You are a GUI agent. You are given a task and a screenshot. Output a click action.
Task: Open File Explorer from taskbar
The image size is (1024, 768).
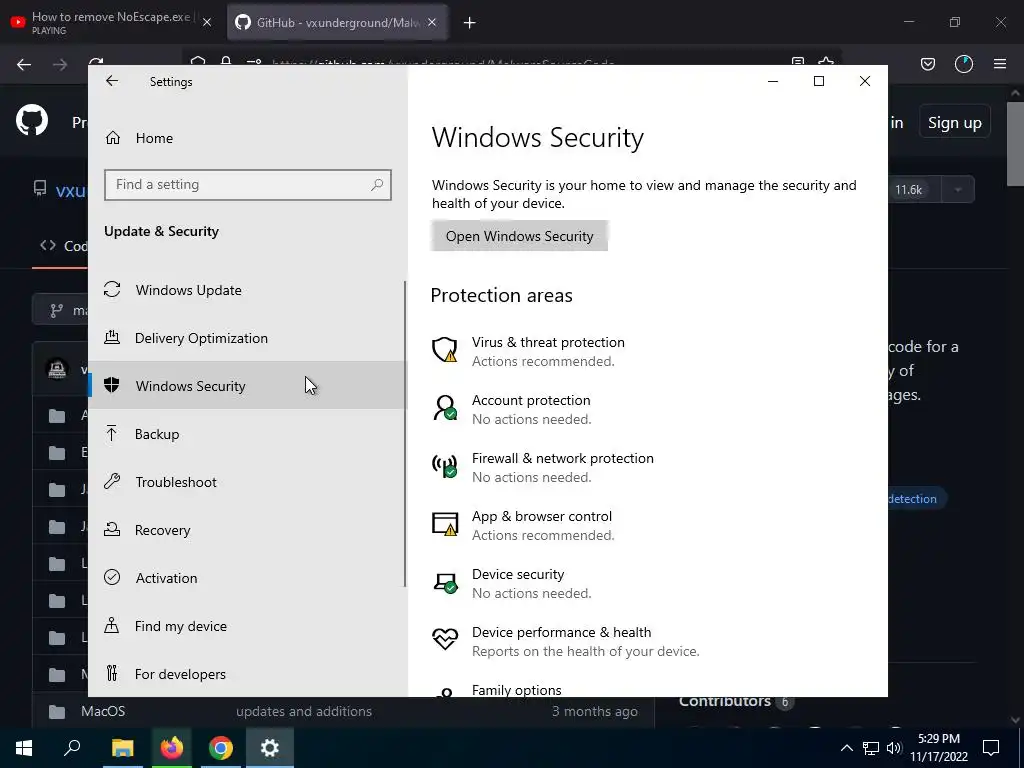122,748
